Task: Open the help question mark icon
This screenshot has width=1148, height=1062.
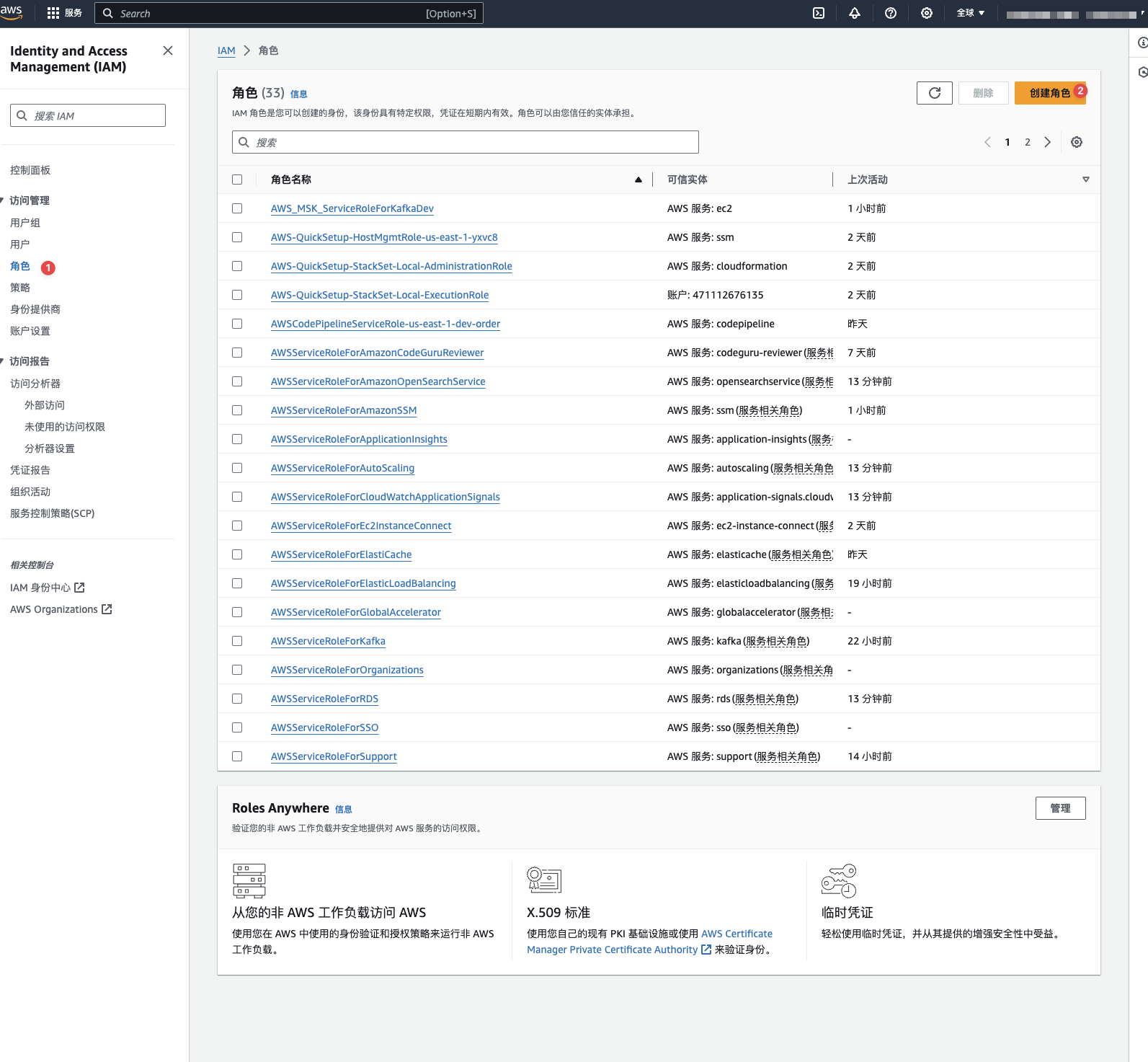Action: pos(891,13)
